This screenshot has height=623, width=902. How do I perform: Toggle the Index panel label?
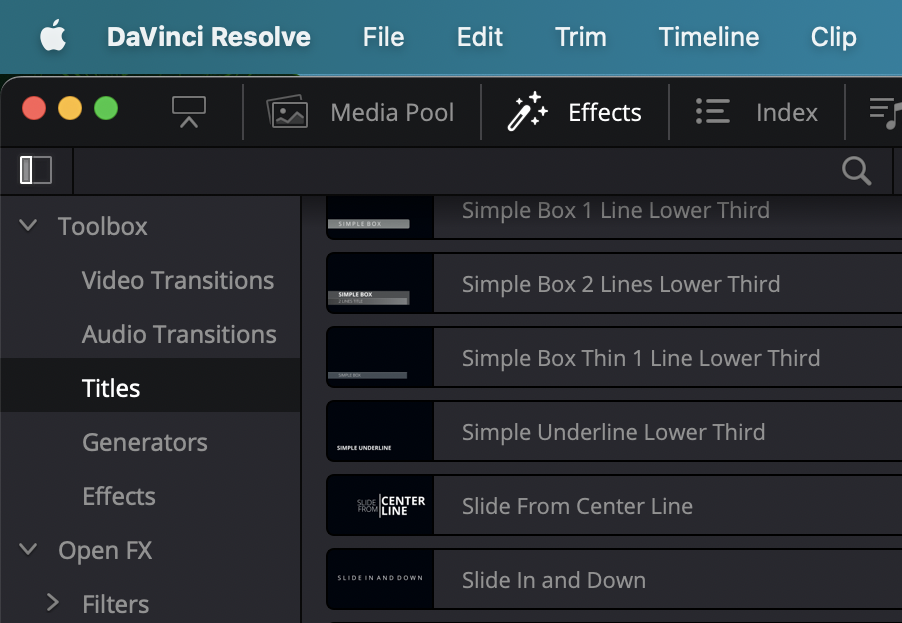pyautogui.click(x=786, y=112)
